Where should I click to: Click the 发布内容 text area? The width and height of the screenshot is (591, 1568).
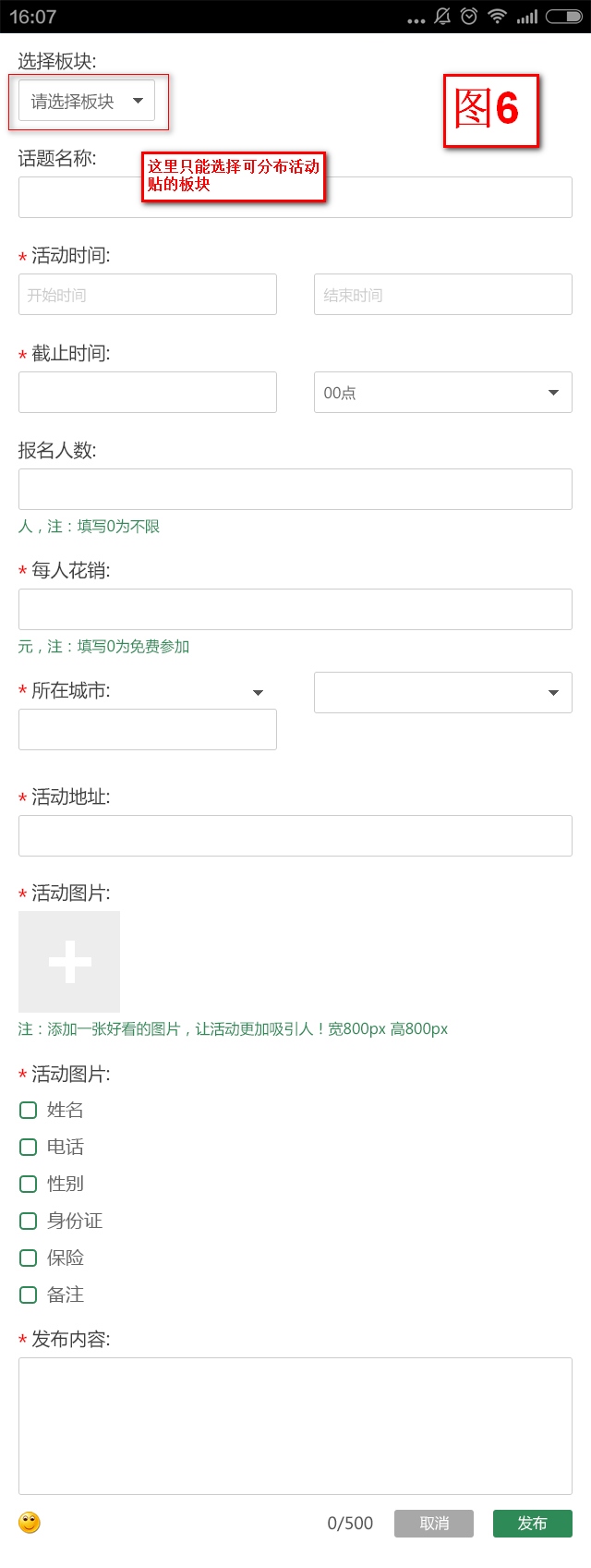(295, 1425)
